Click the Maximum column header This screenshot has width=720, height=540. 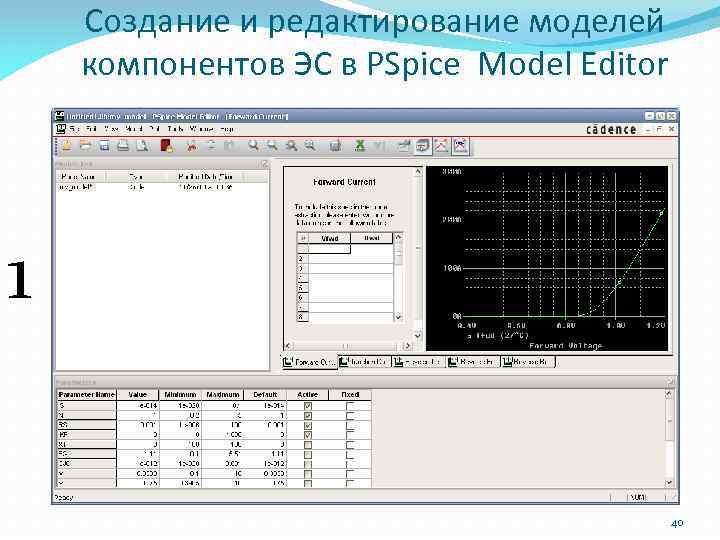[223, 395]
